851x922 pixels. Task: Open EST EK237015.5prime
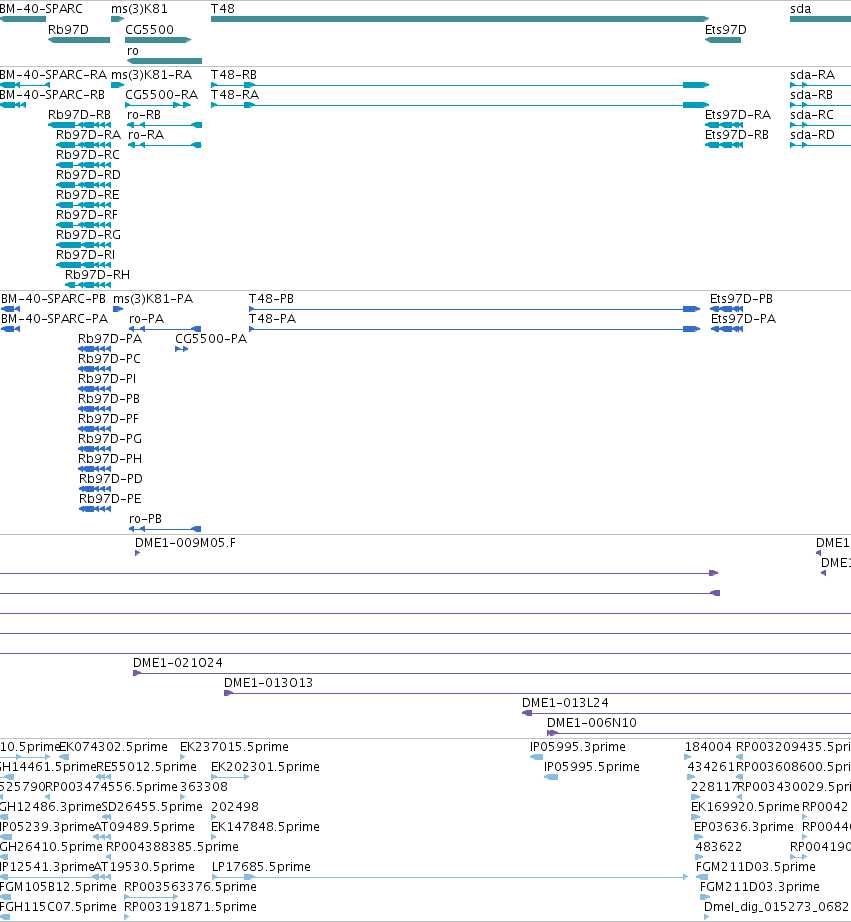tap(234, 747)
